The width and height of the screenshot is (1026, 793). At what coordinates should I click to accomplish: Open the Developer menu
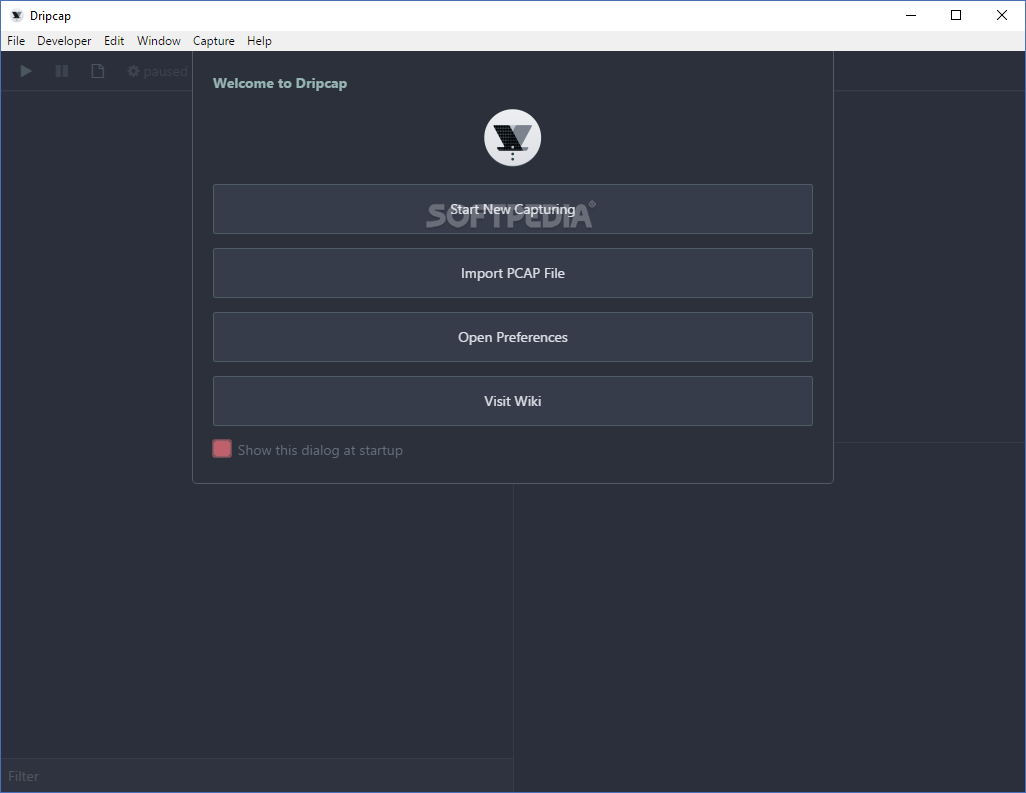(x=64, y=41)
